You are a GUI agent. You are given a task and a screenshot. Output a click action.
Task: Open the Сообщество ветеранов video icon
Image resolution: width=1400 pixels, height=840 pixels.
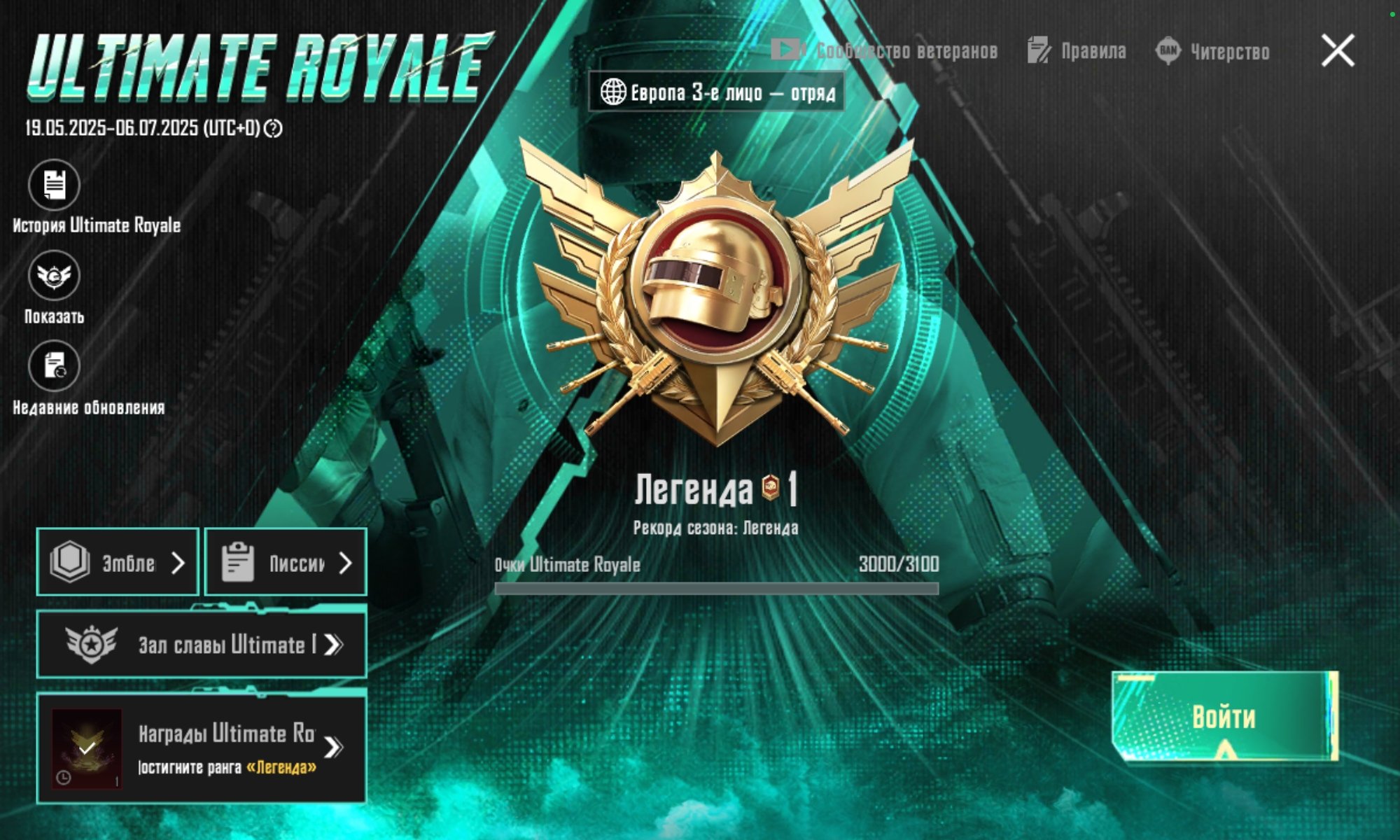coord(787,50)
